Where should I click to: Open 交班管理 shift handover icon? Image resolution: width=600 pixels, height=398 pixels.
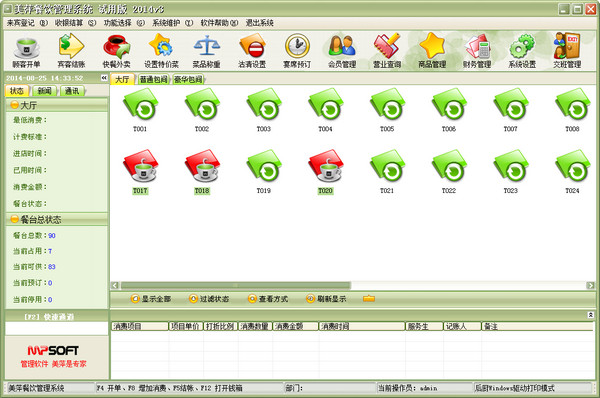click(567, 51)
